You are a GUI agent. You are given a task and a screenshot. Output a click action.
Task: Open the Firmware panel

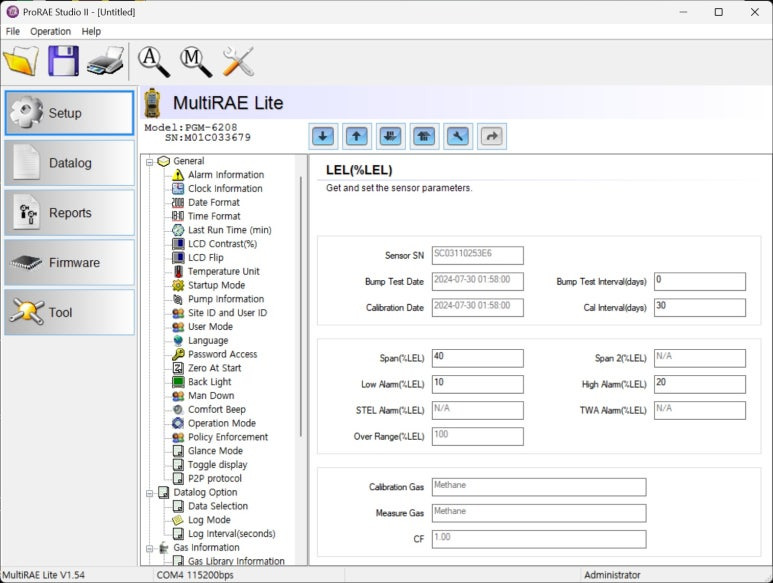coord(69,263)
